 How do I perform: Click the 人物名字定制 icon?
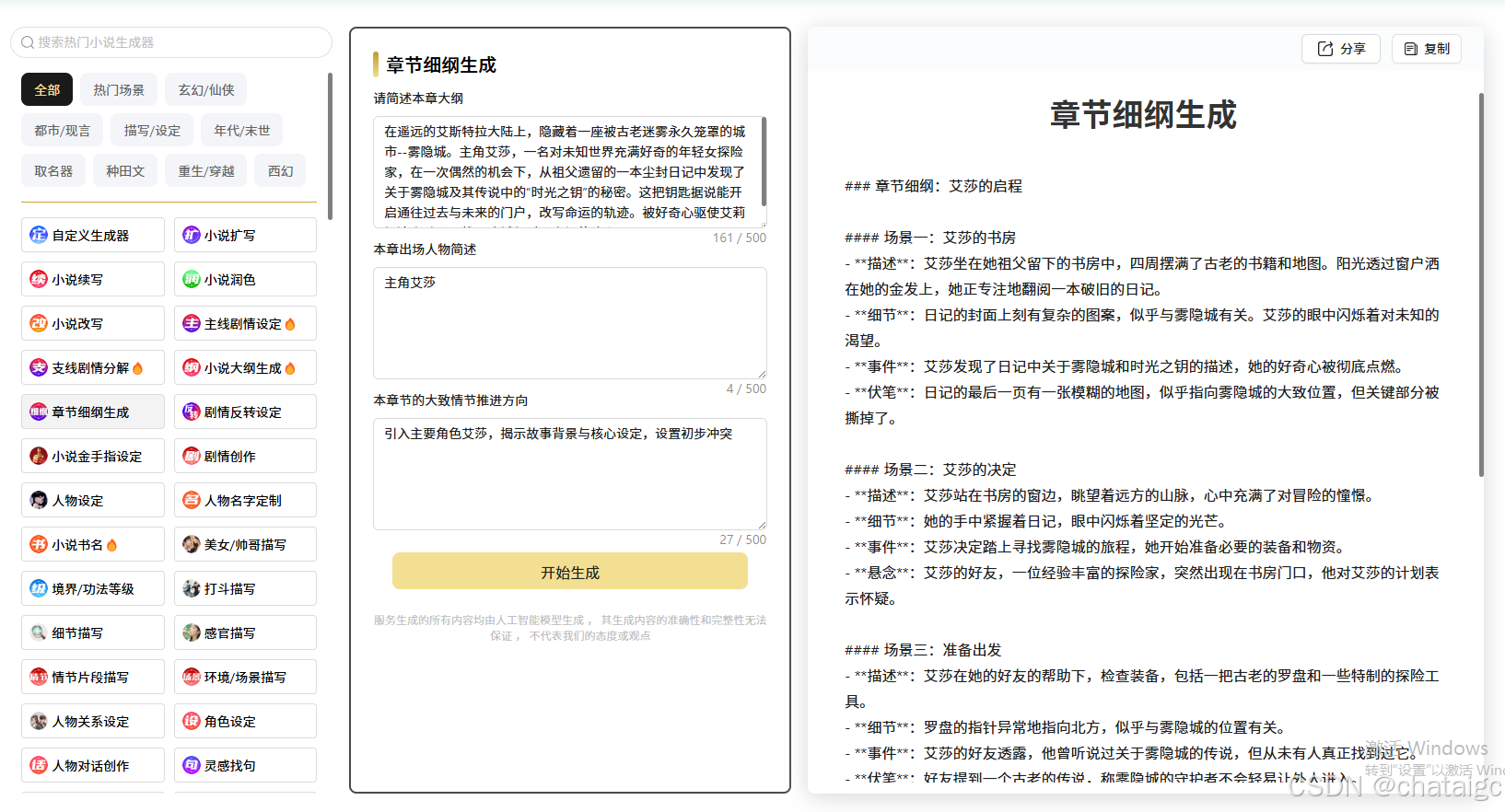pyautogui.click(x=192, y=500)
